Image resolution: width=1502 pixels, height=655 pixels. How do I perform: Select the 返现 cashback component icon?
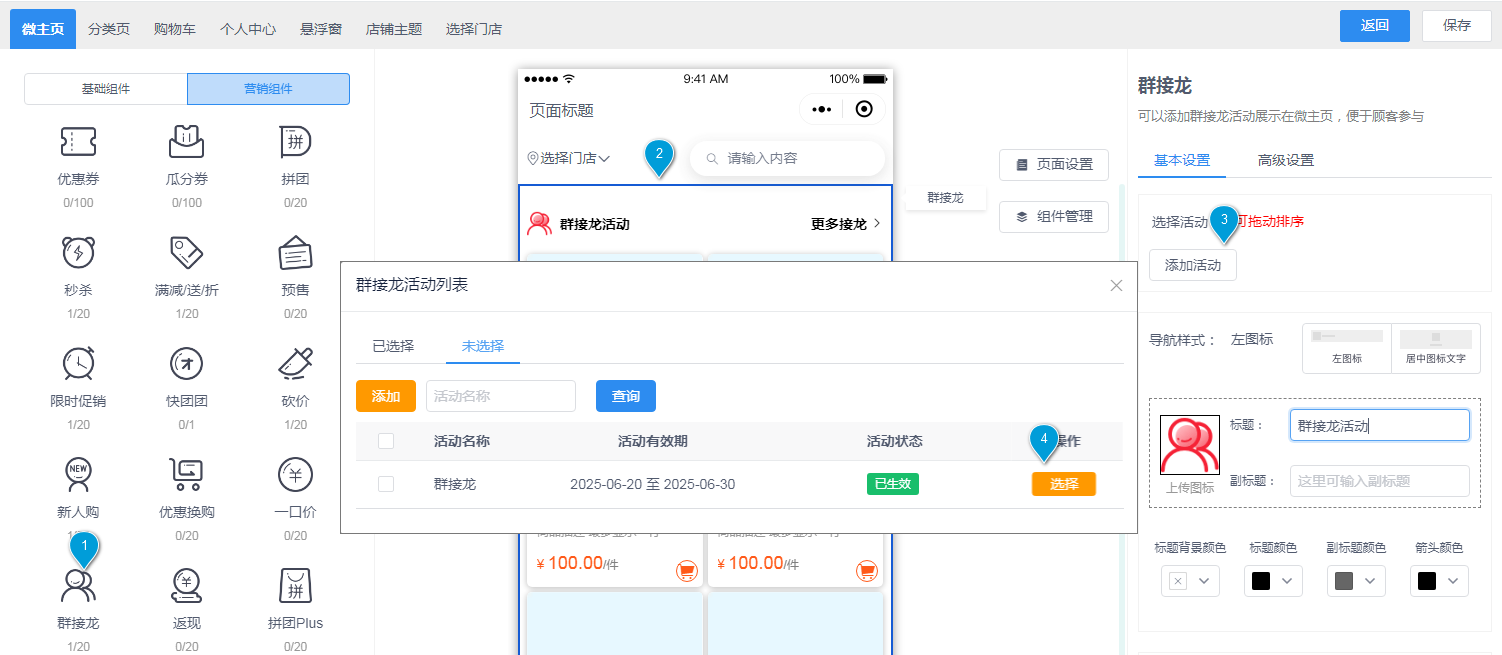click(187, 585)
